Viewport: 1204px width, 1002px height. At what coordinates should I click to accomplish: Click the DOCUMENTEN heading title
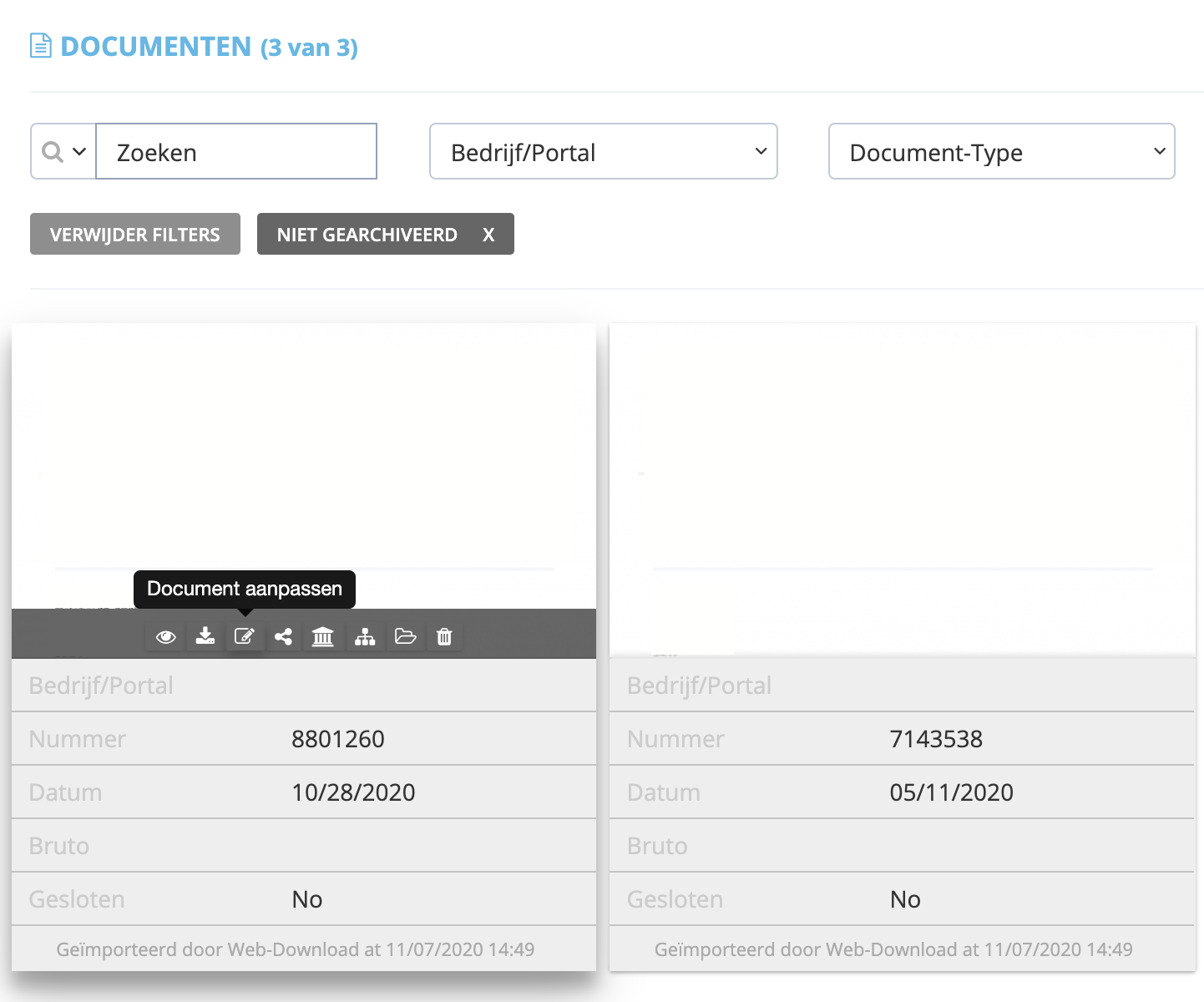point(156,47)
